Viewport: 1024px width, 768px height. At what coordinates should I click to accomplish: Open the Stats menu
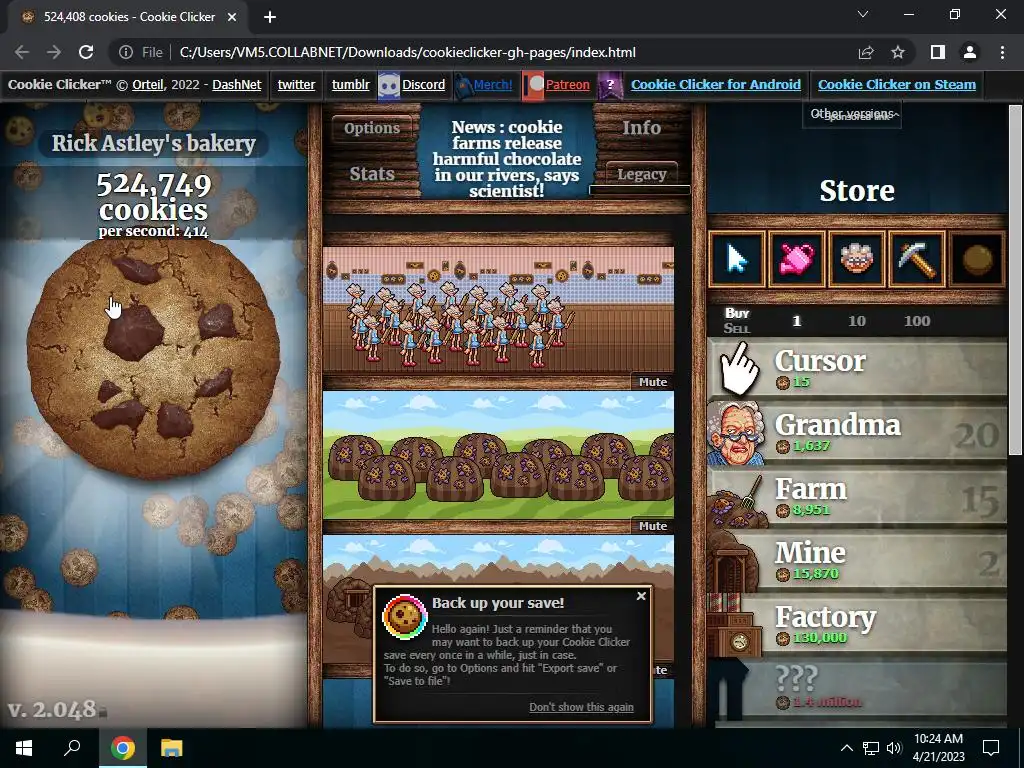(372, 174)
